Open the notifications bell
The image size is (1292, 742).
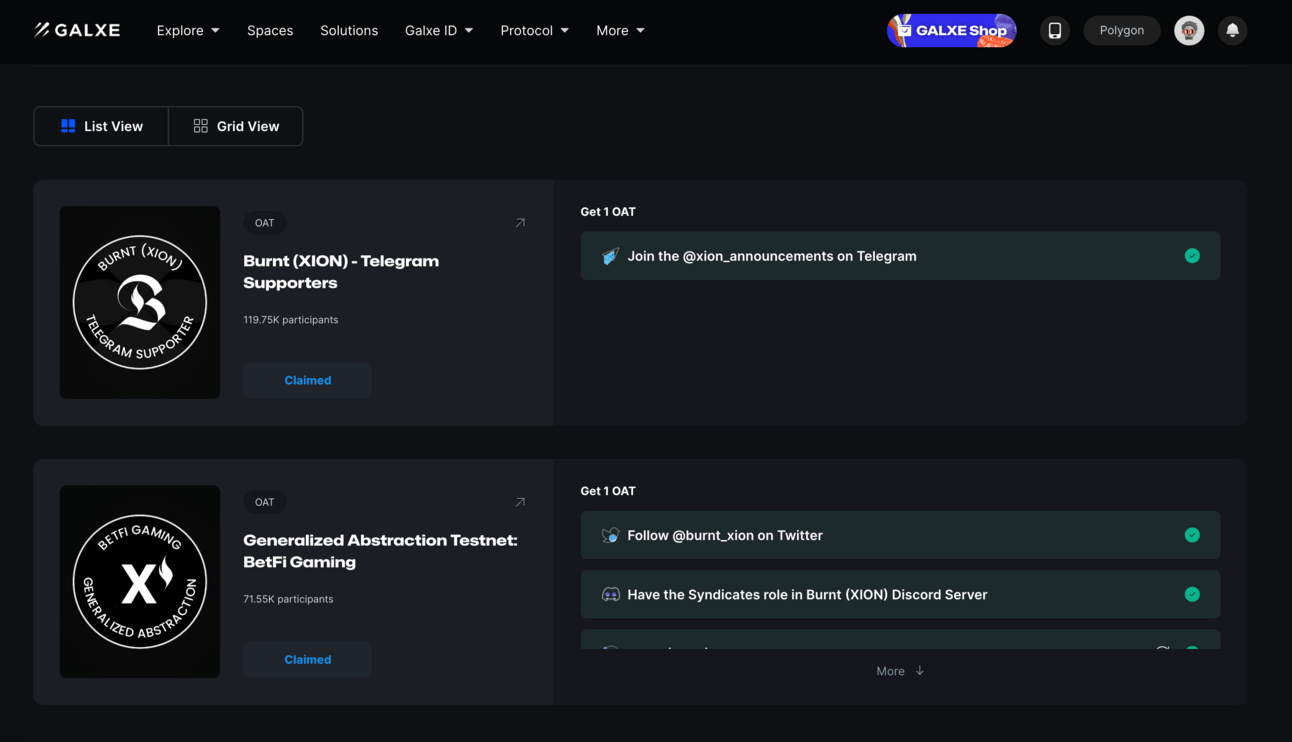pos(1232,30)
